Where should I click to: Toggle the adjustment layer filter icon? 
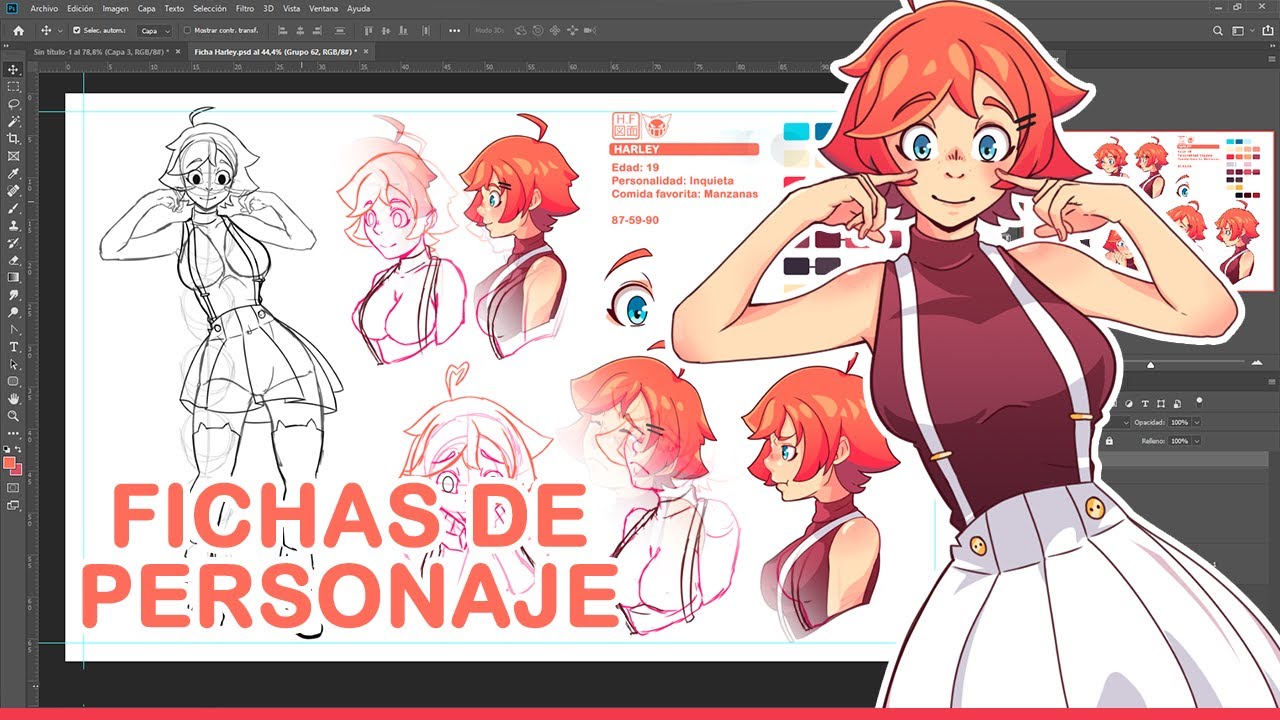pos(1130,404)
